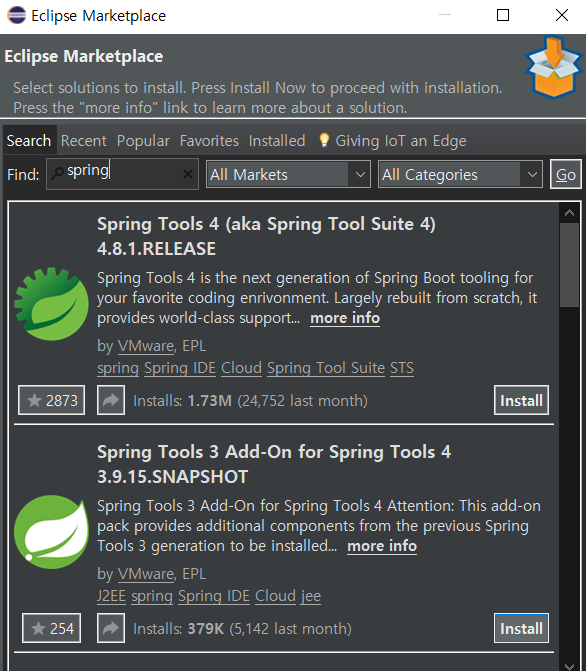Open the All Markets dropdown
Viewport: 586px width, 671px height.
tap(288, 174)
